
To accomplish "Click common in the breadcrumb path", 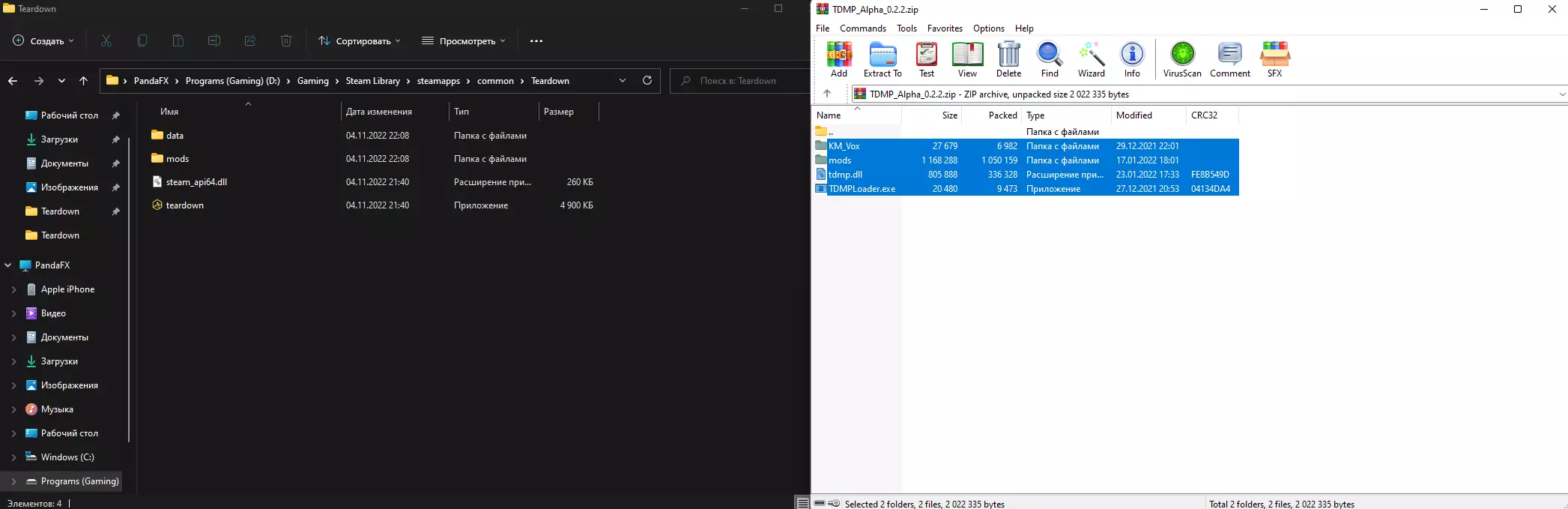I will point(495,81).
